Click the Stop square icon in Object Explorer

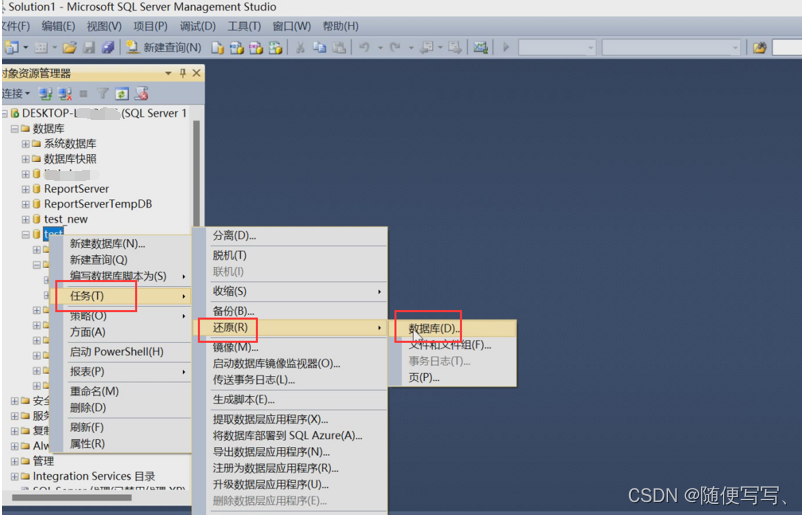point(84,94)
